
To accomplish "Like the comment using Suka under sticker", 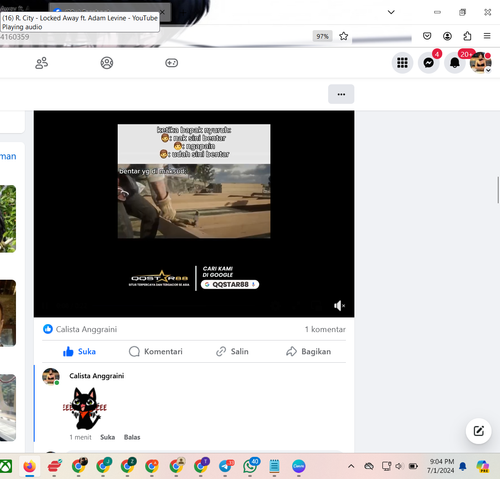I will tap(107, 437).
